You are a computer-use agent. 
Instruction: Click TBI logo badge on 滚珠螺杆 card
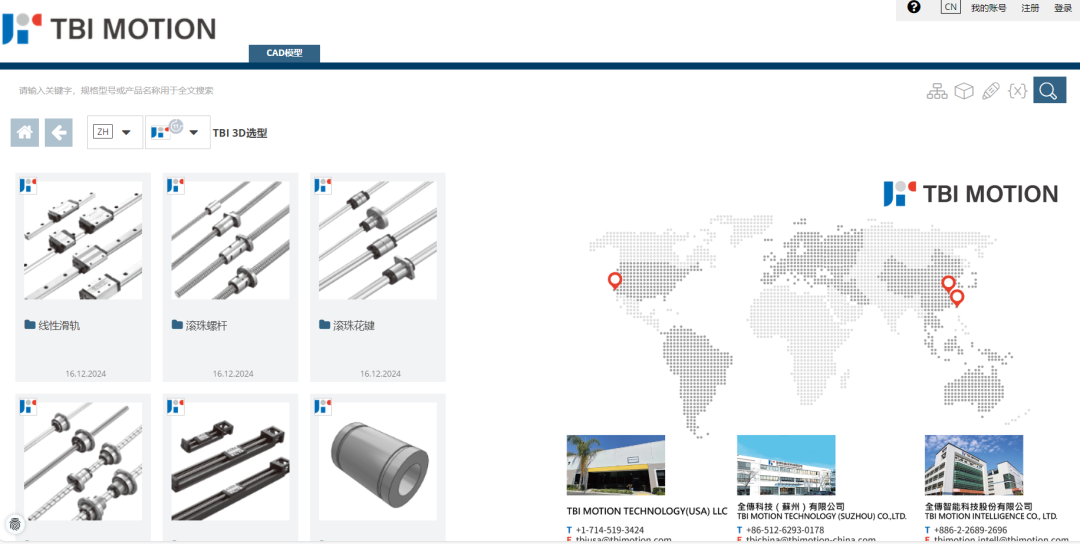point(176,185)
